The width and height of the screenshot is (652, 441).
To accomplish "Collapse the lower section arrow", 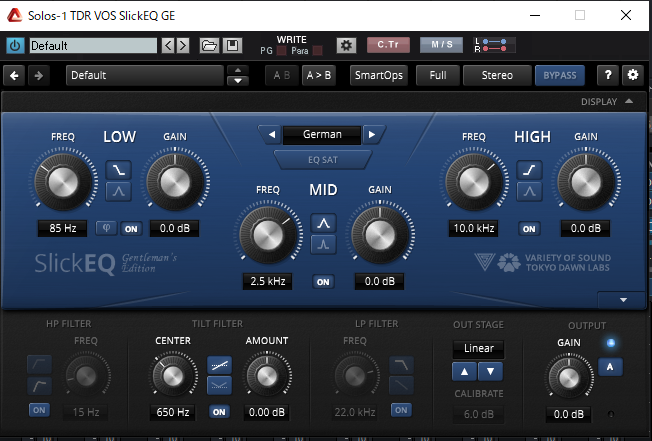I will (x=623, y=300).
